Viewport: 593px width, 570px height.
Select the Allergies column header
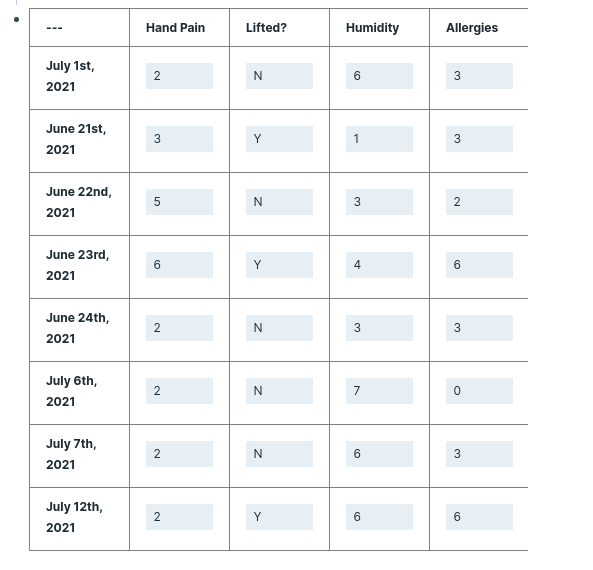coord(472,28)
